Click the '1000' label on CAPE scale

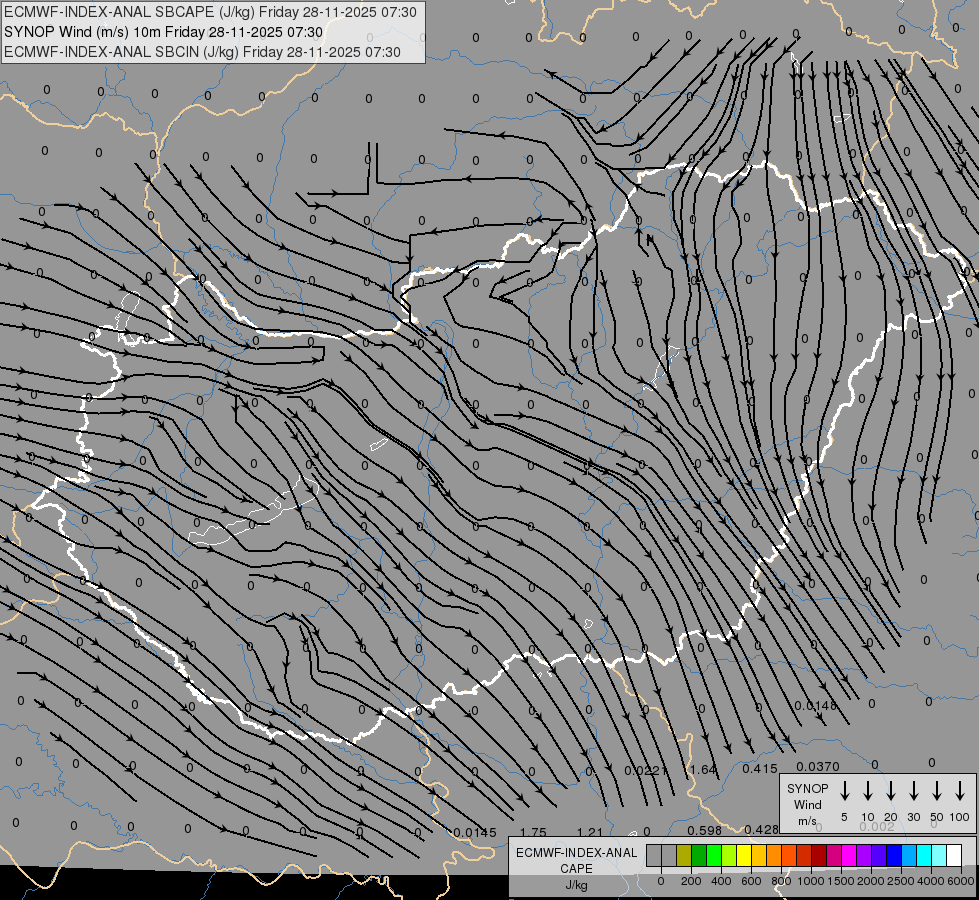(x=810, y=881)
